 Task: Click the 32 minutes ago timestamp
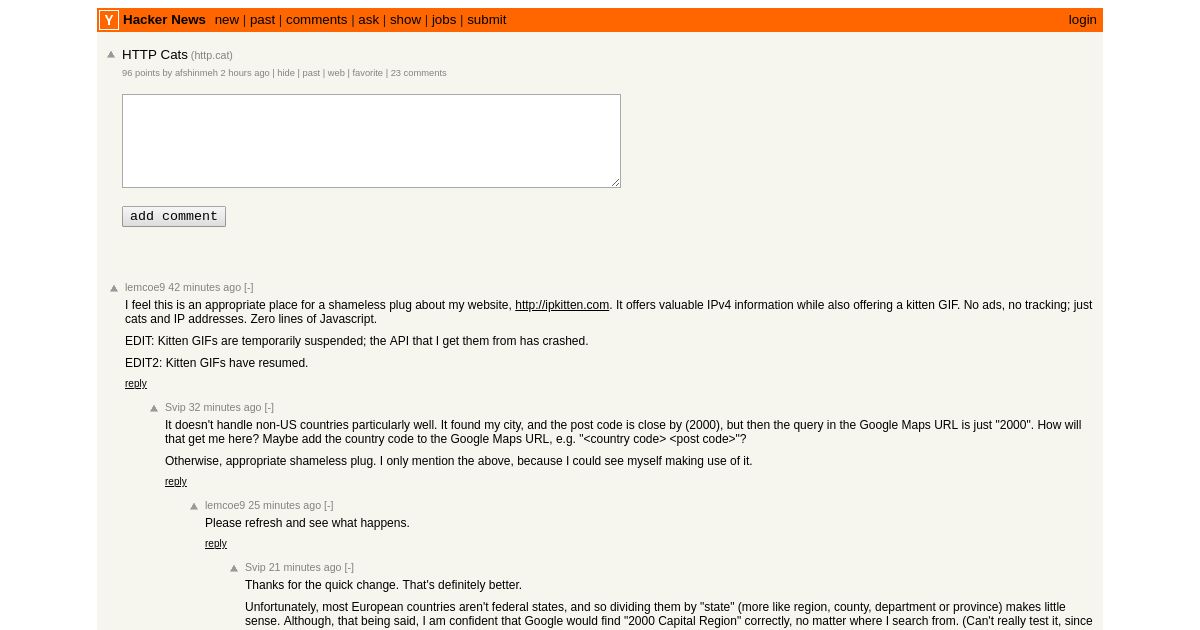[x=225, y=408]
